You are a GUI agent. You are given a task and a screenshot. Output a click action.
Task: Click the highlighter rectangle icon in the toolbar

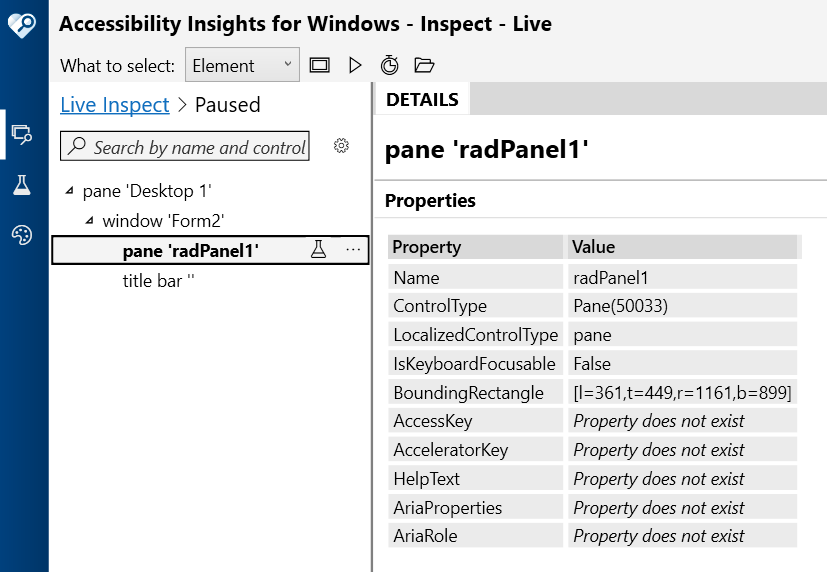320,66
